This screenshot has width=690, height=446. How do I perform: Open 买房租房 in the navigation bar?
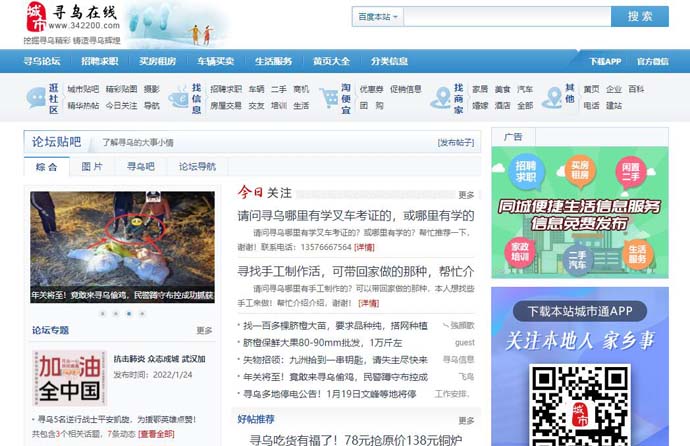(x=158, y=61)
